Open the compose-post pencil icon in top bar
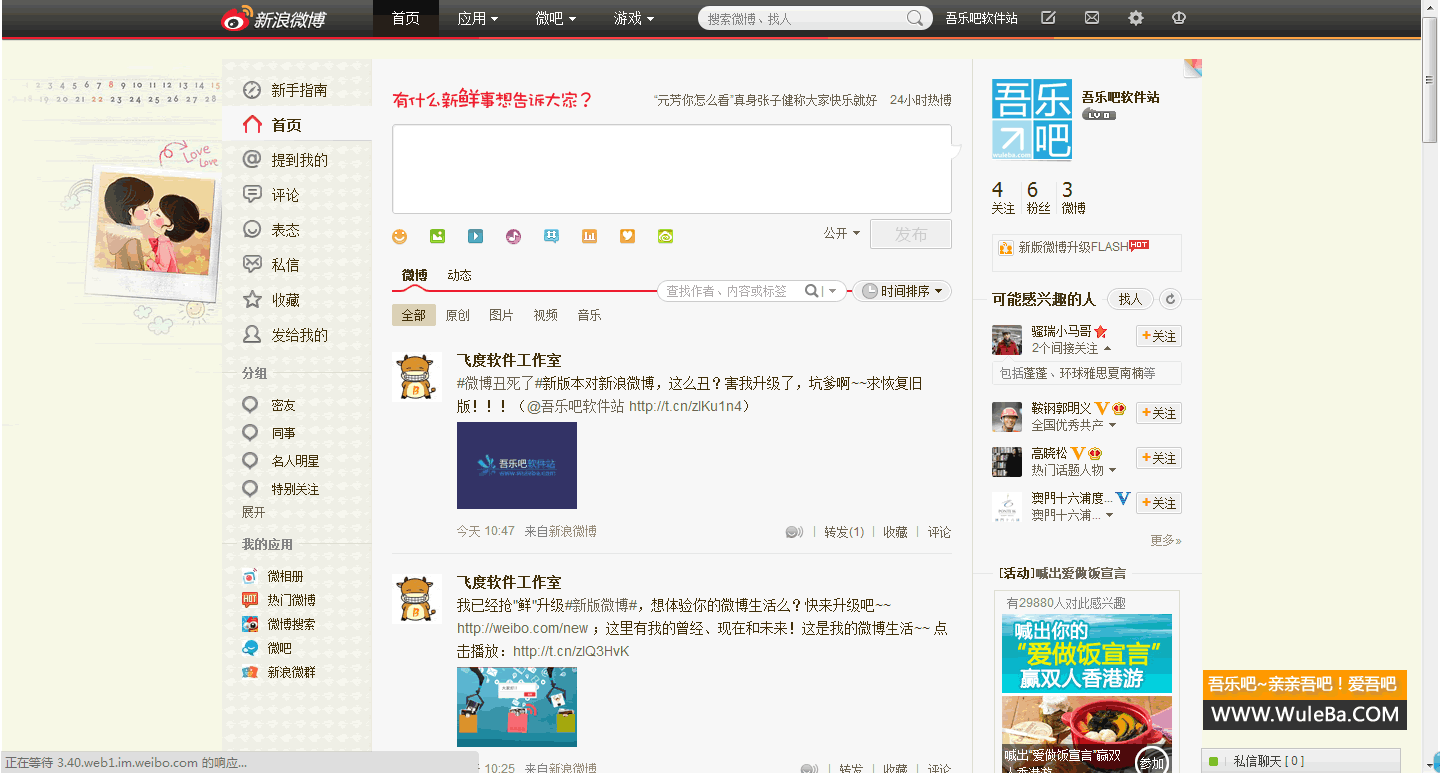 tap(1048, 18)
